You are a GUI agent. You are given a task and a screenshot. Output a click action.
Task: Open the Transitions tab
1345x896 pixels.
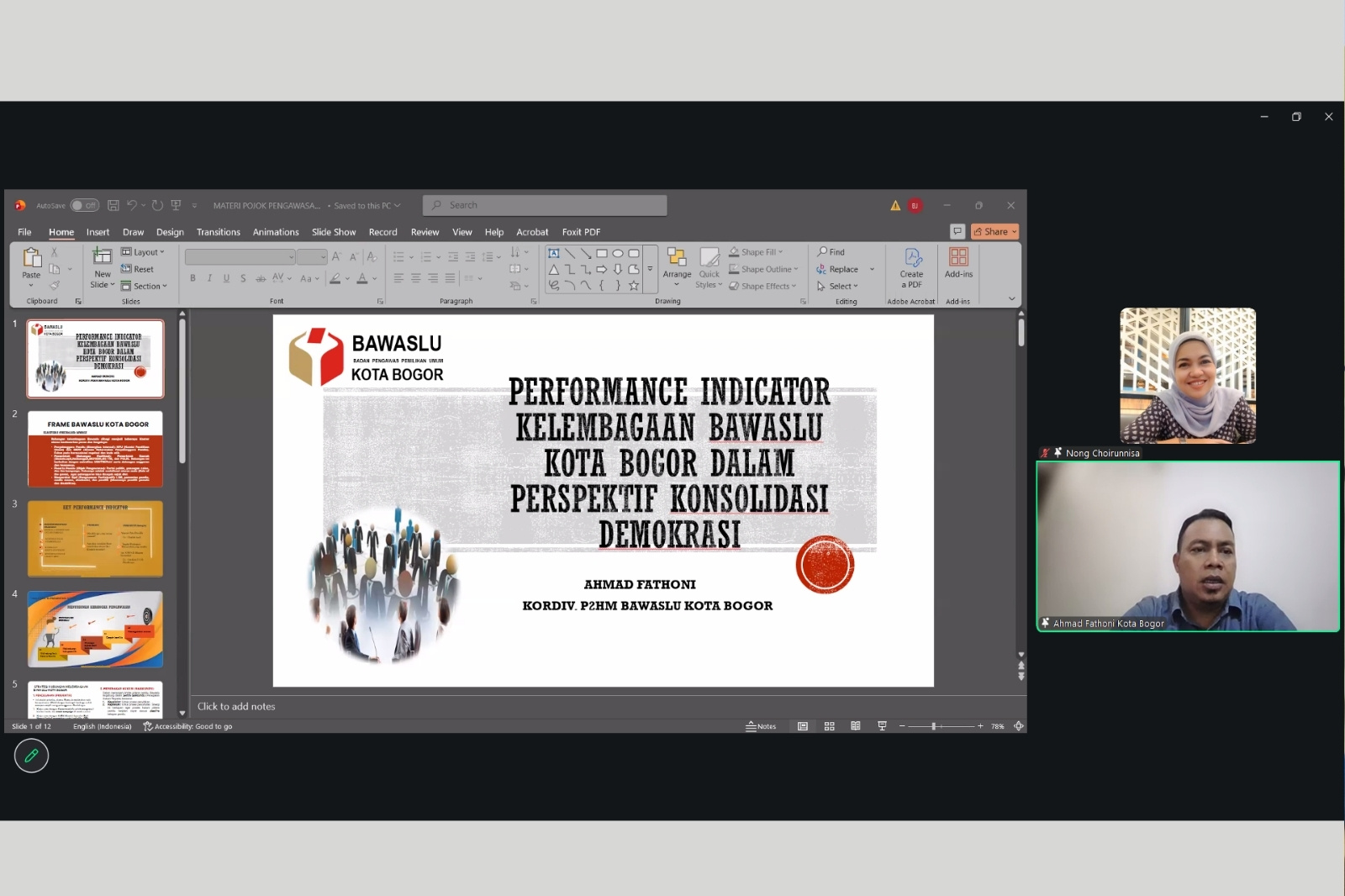coord(219,232)
